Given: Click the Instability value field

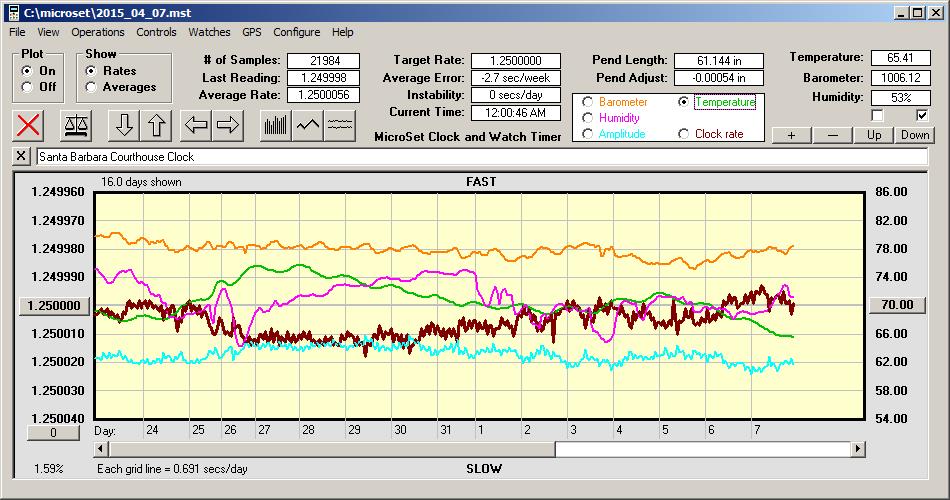Looking at the screenshot, I should (516, 95).
